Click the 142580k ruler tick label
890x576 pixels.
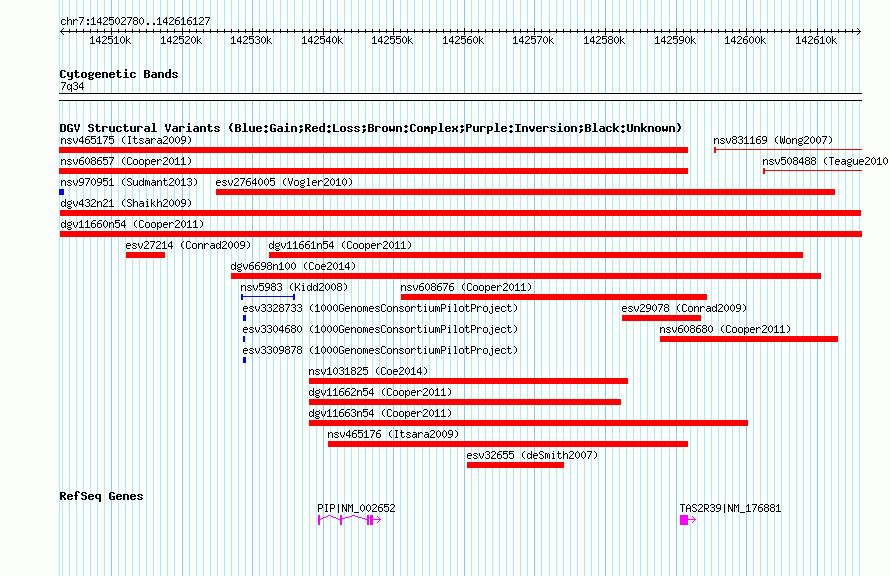coord(604,40)
